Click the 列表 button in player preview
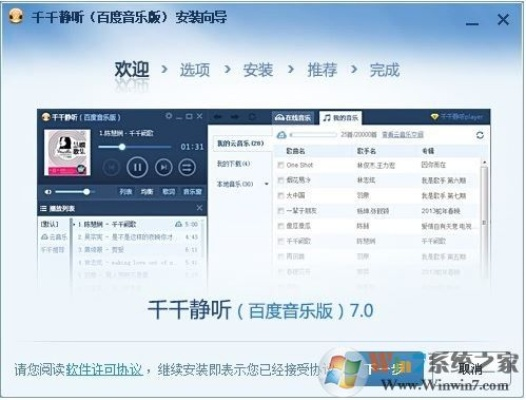Image resolution: width=526 pixels, height=400 pixels. point(125,192)
